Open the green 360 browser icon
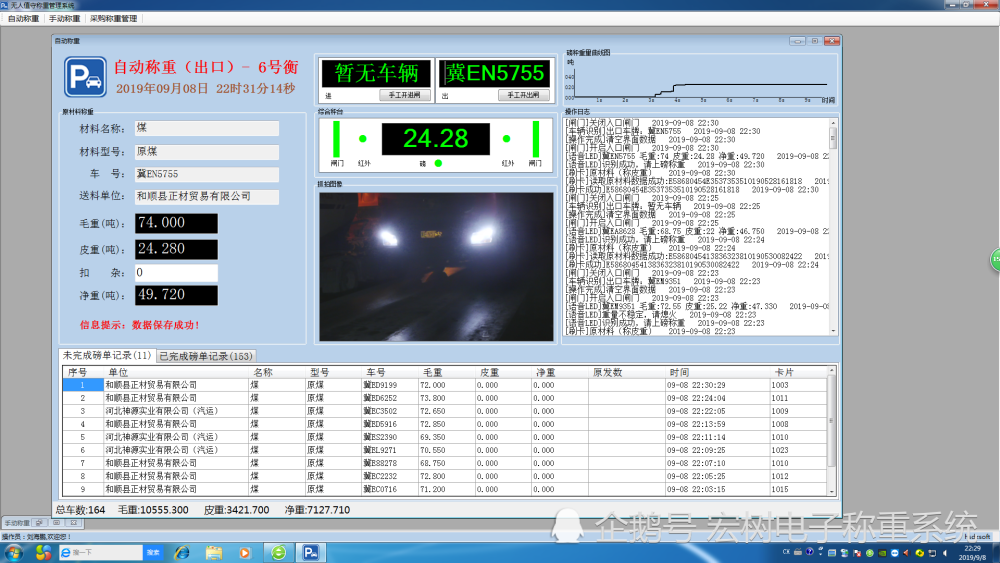This screenshot has width=1000, height=563. (279, 552)
